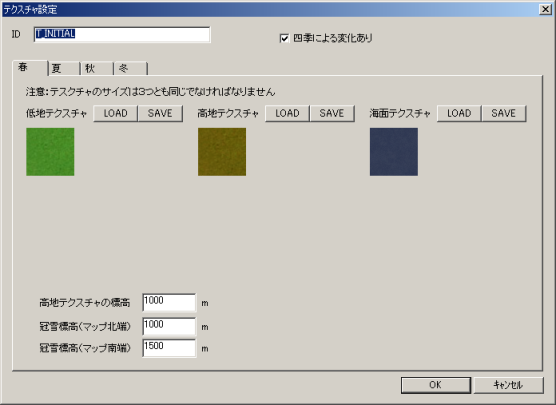Click SAVE for 高地テクスチャ
Screen dimensions: 556x405
click(332, 113)
